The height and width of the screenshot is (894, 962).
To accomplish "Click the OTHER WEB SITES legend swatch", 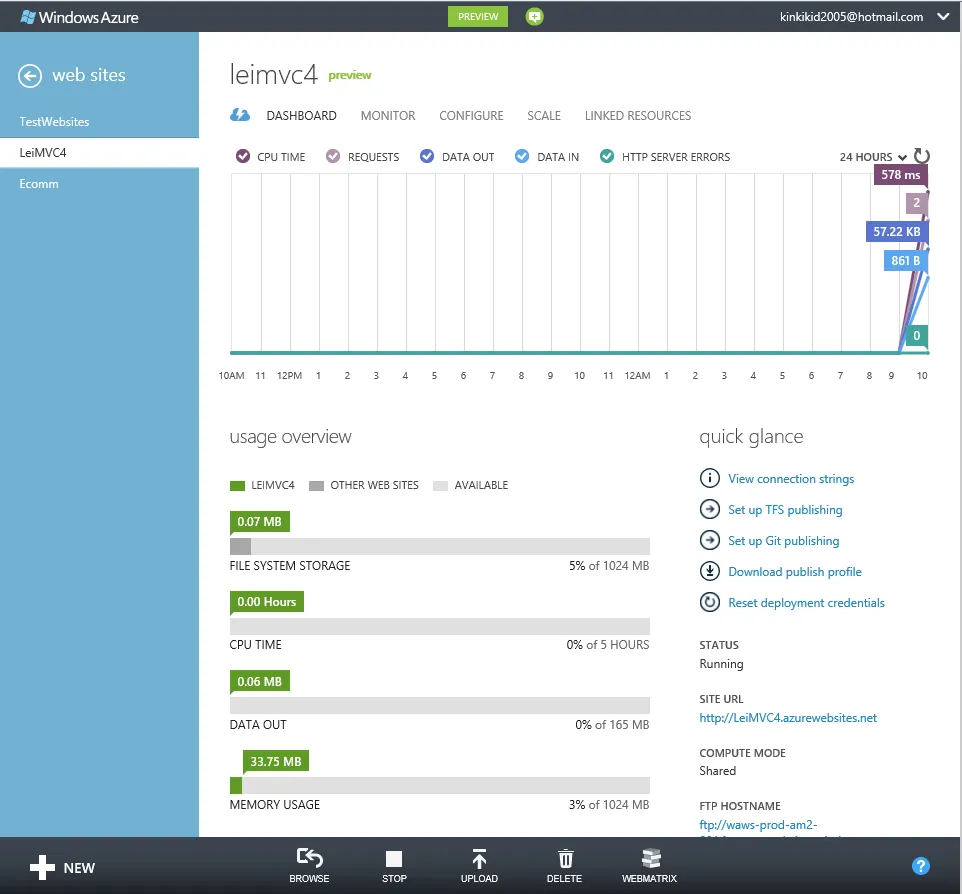I will pos(316,486).
